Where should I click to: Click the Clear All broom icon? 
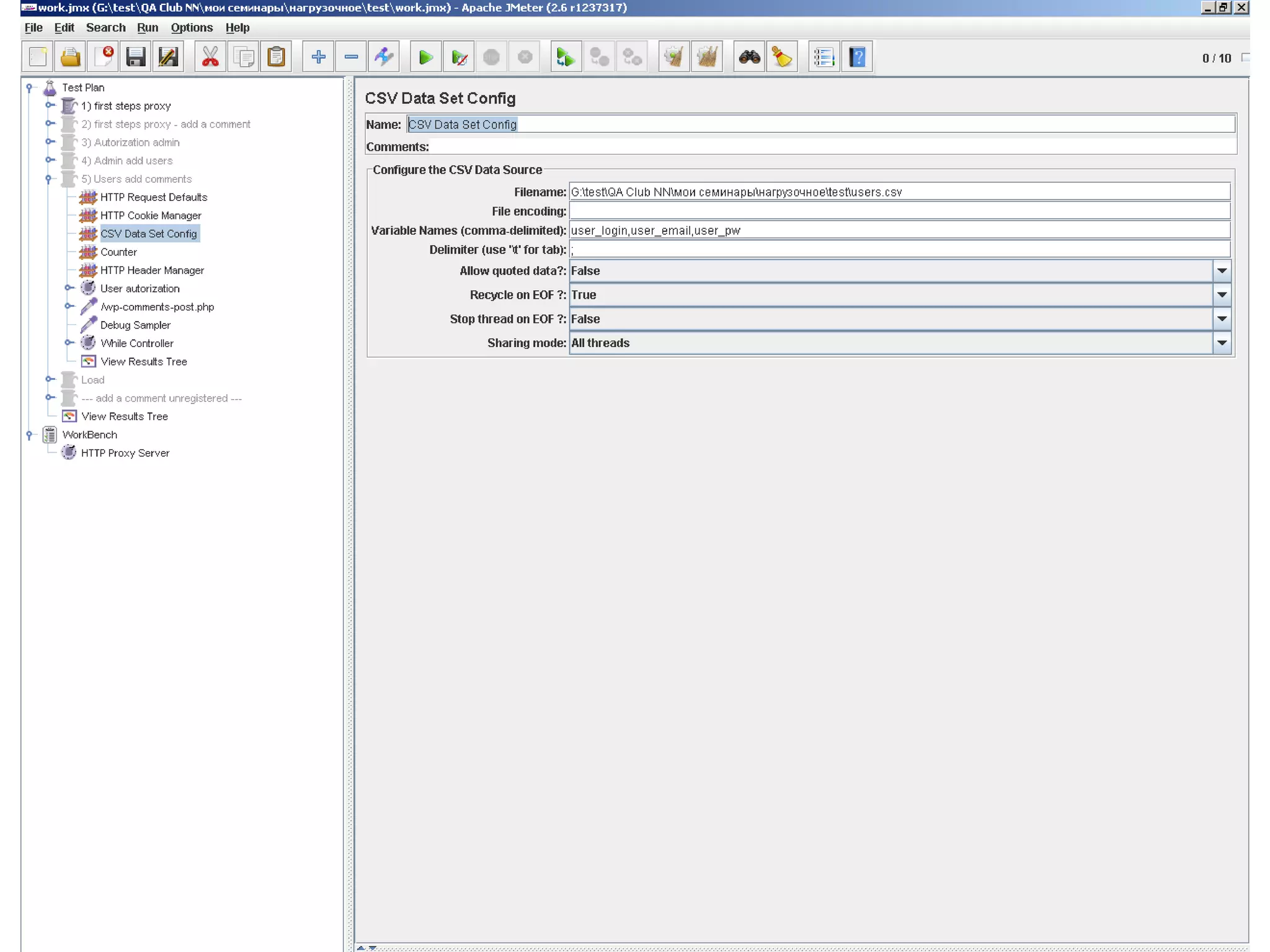tap(708, 58)
